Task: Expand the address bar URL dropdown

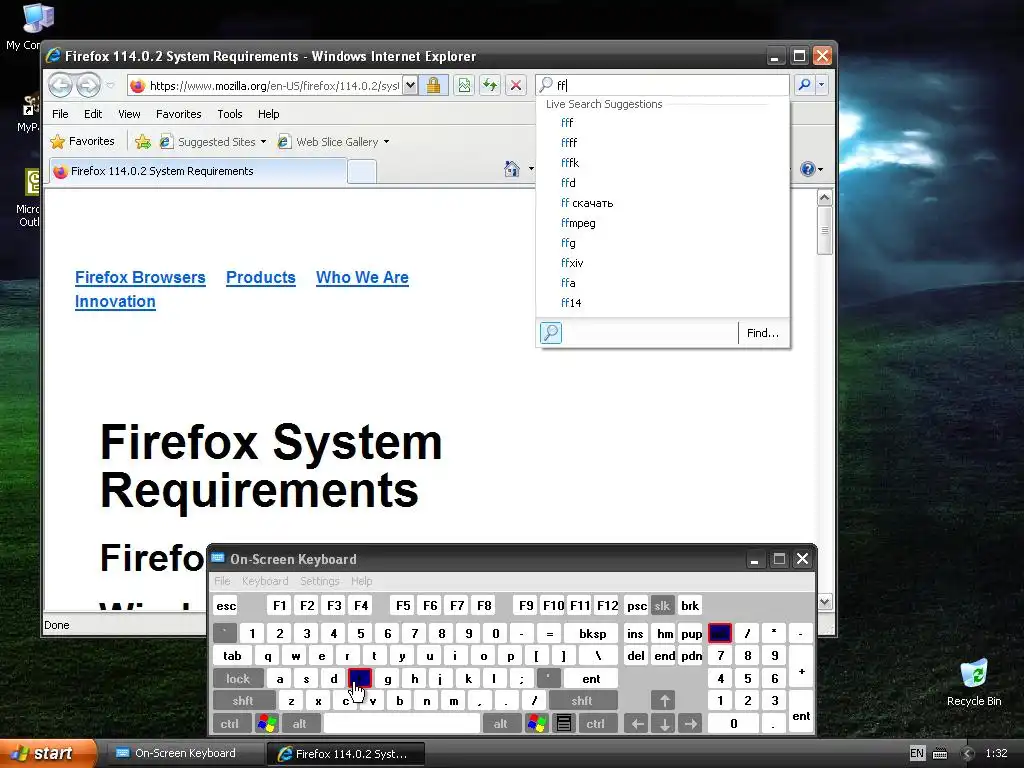Action: click(x=410, y=85)
